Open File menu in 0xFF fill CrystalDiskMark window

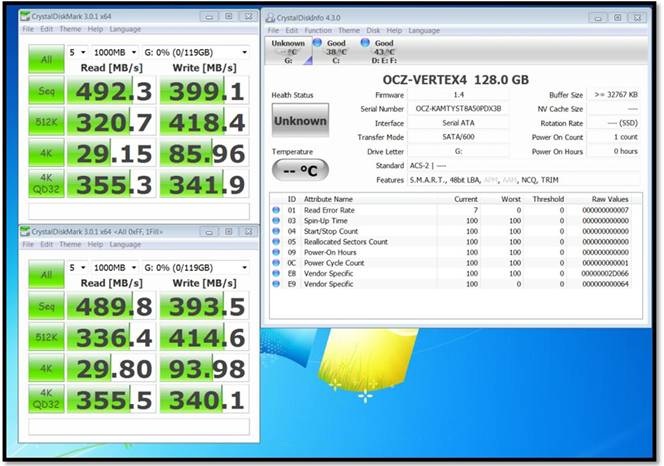28,244
